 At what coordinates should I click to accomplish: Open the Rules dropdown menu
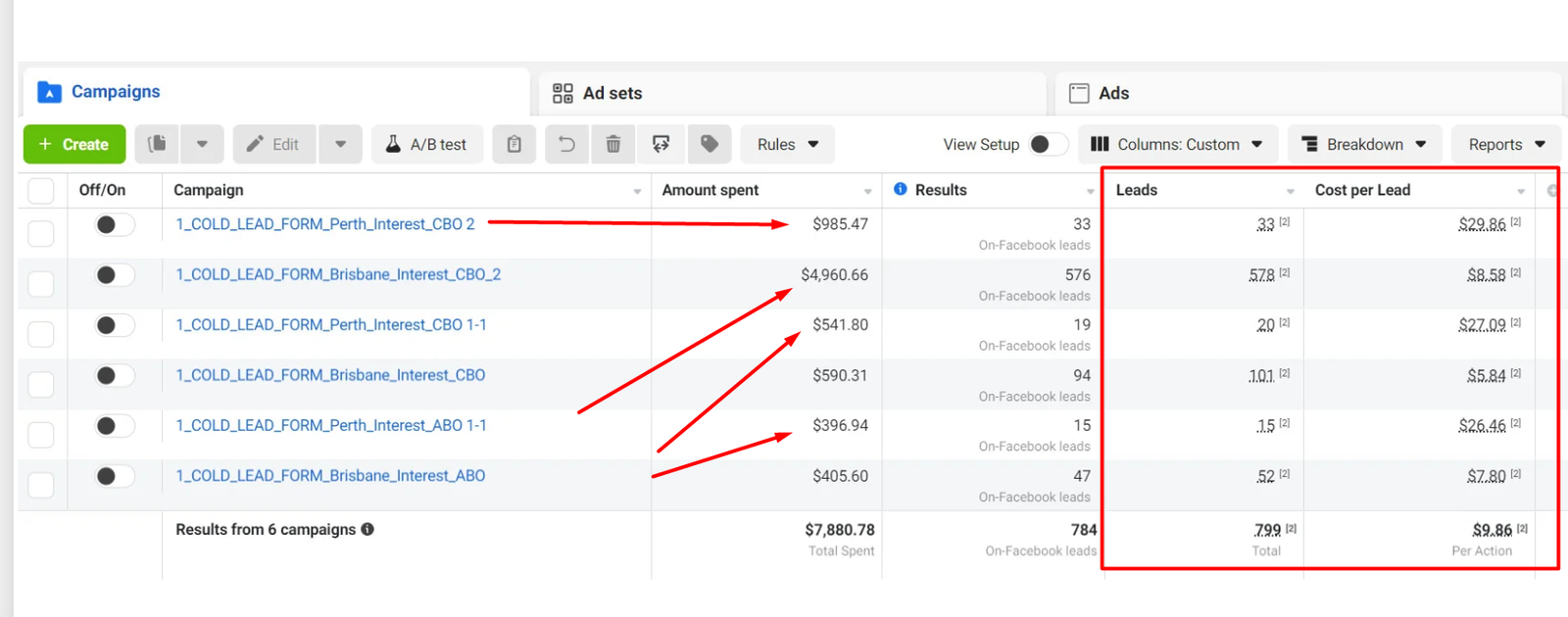(787, 144)
